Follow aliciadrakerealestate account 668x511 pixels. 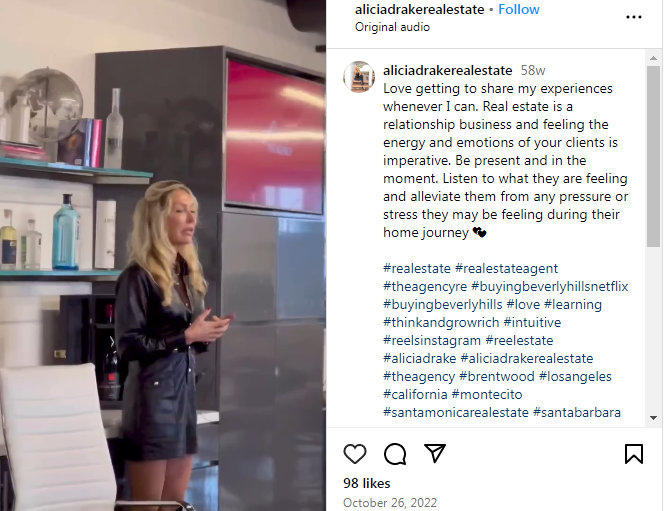[x=518, y=9]
